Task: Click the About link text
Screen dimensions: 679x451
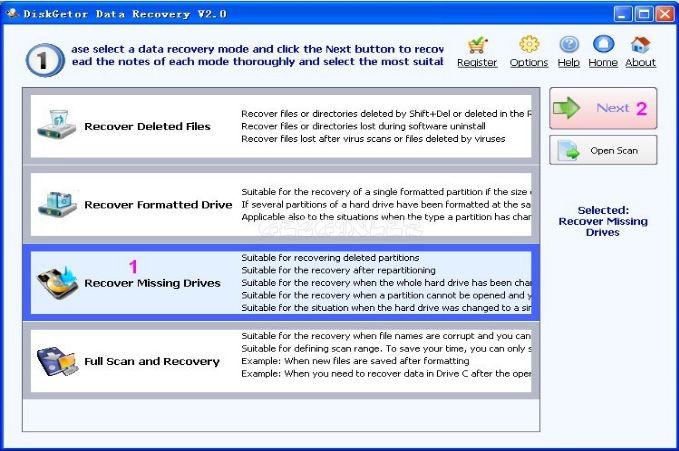Action: [640, 63]
